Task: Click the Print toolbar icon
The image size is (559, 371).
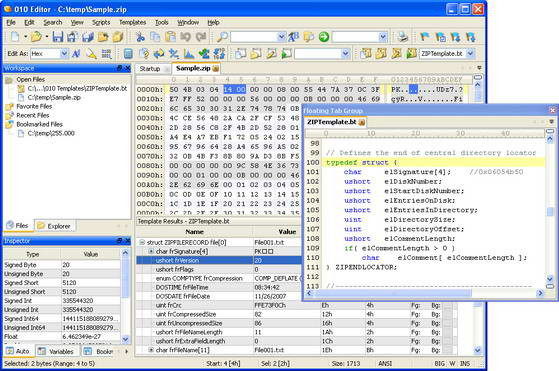Action: [x=402, y=37]
